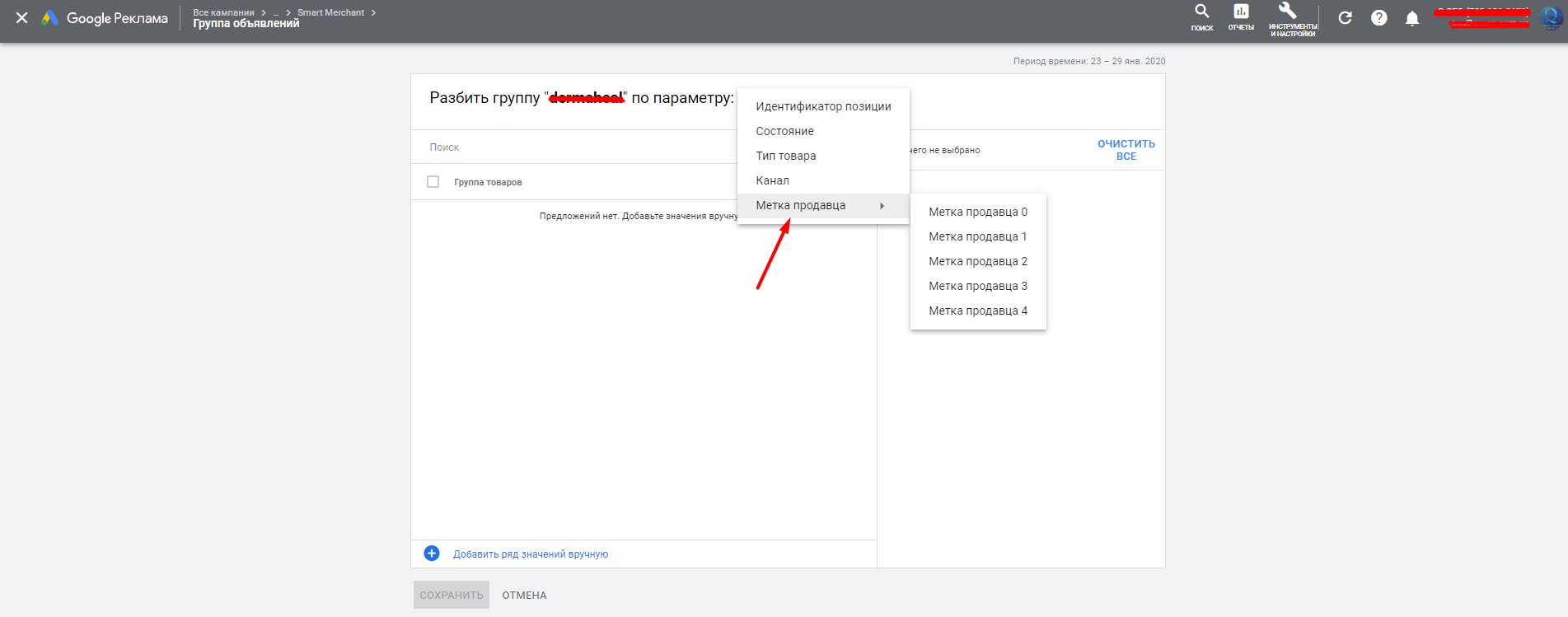This screenshot has height=617, width=1568.
Task: Pick Тип товара option
Action: click(x=786, y=156)
